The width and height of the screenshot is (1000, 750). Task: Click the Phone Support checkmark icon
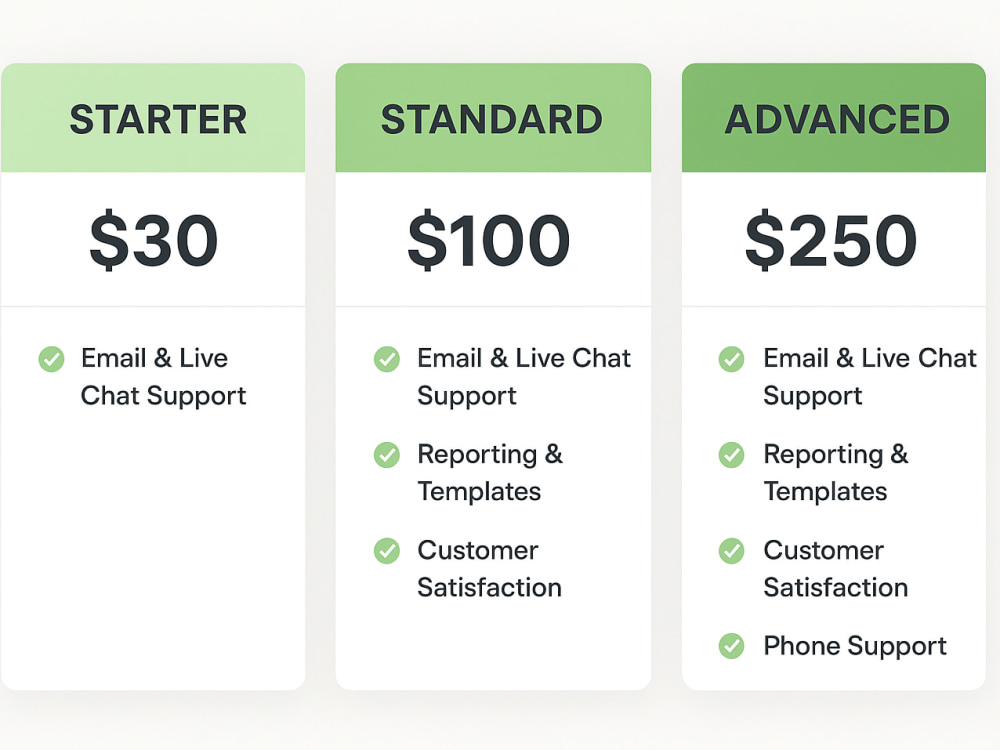click(x=732, y=646)
